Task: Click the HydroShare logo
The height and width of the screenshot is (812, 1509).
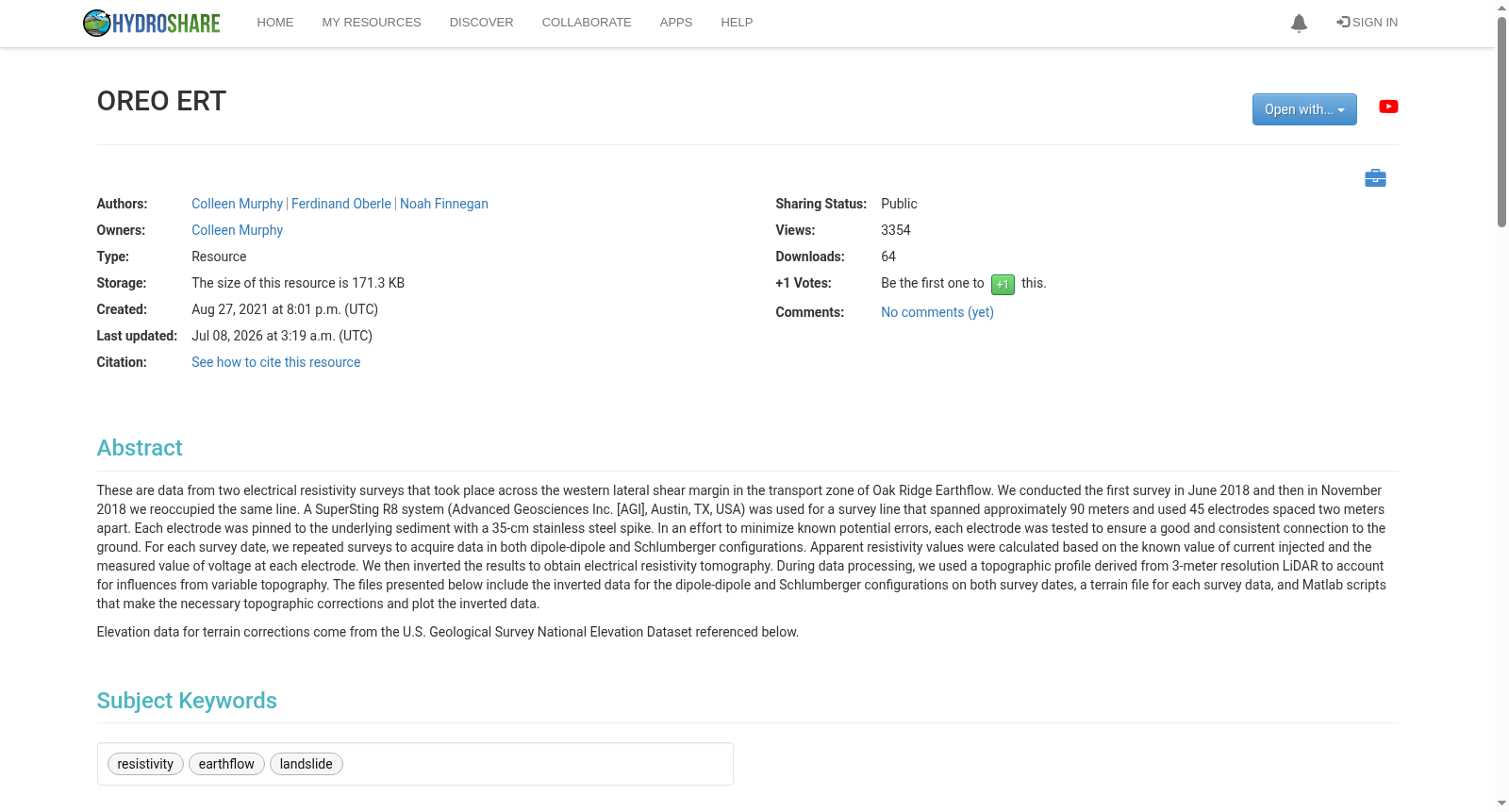Action: pyautogui.click(x=151, y=23)
